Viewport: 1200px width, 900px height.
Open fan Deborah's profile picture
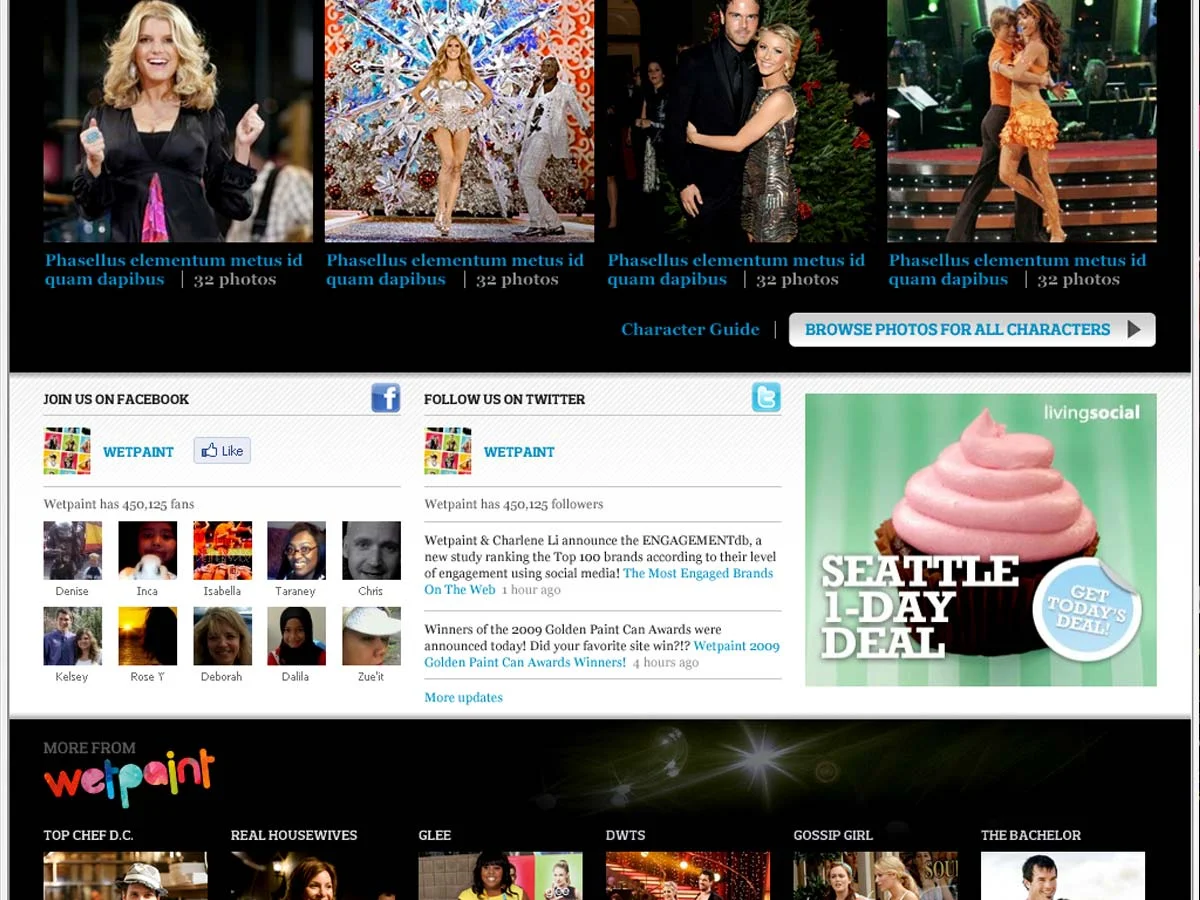222,636
